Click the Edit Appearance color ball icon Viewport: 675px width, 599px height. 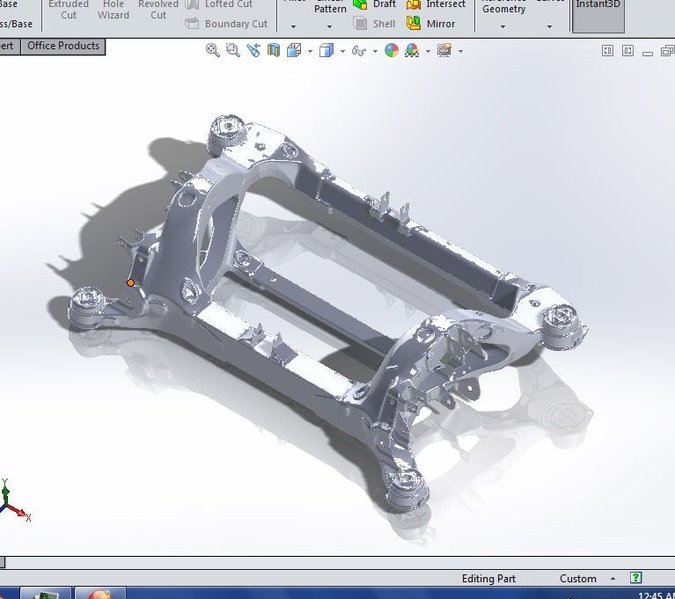391,50
